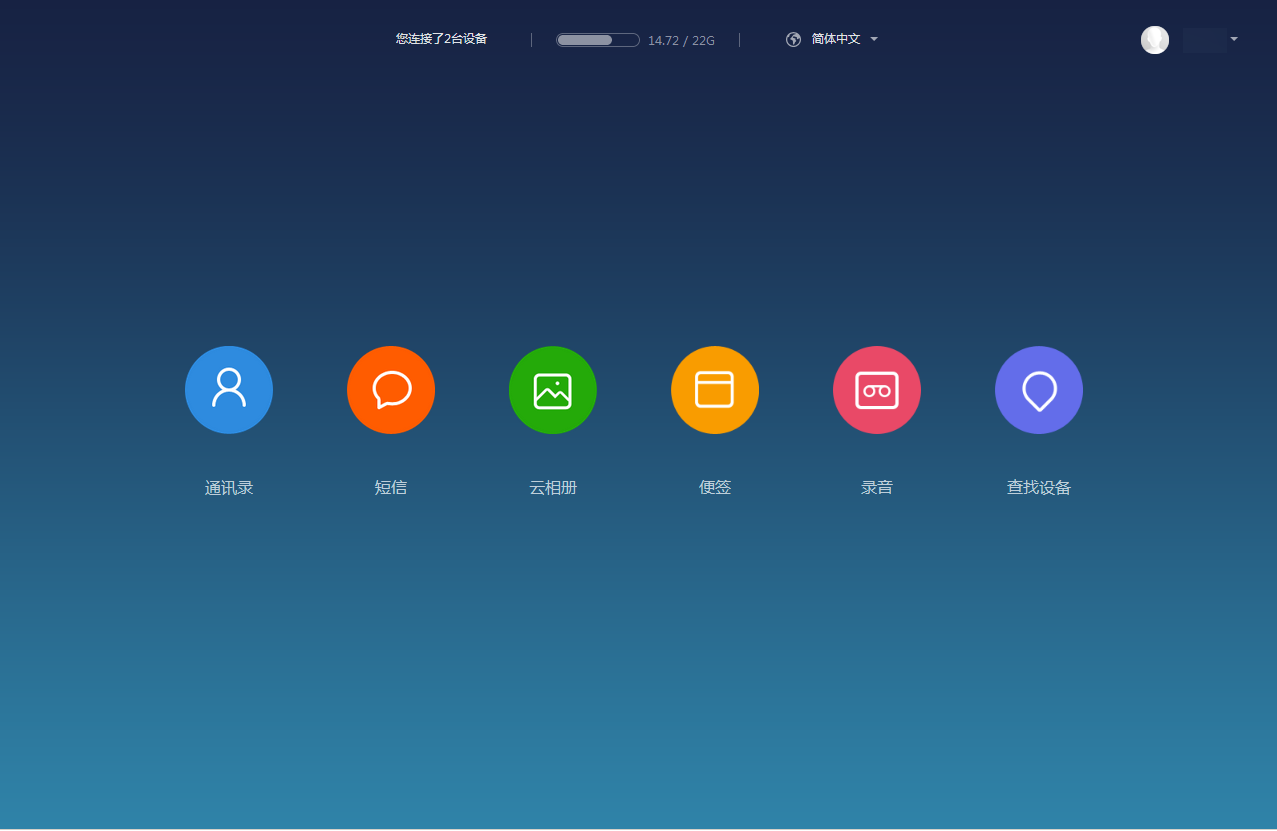
Task: Open the Recordings (录音) pink icon
Action: 877,390
